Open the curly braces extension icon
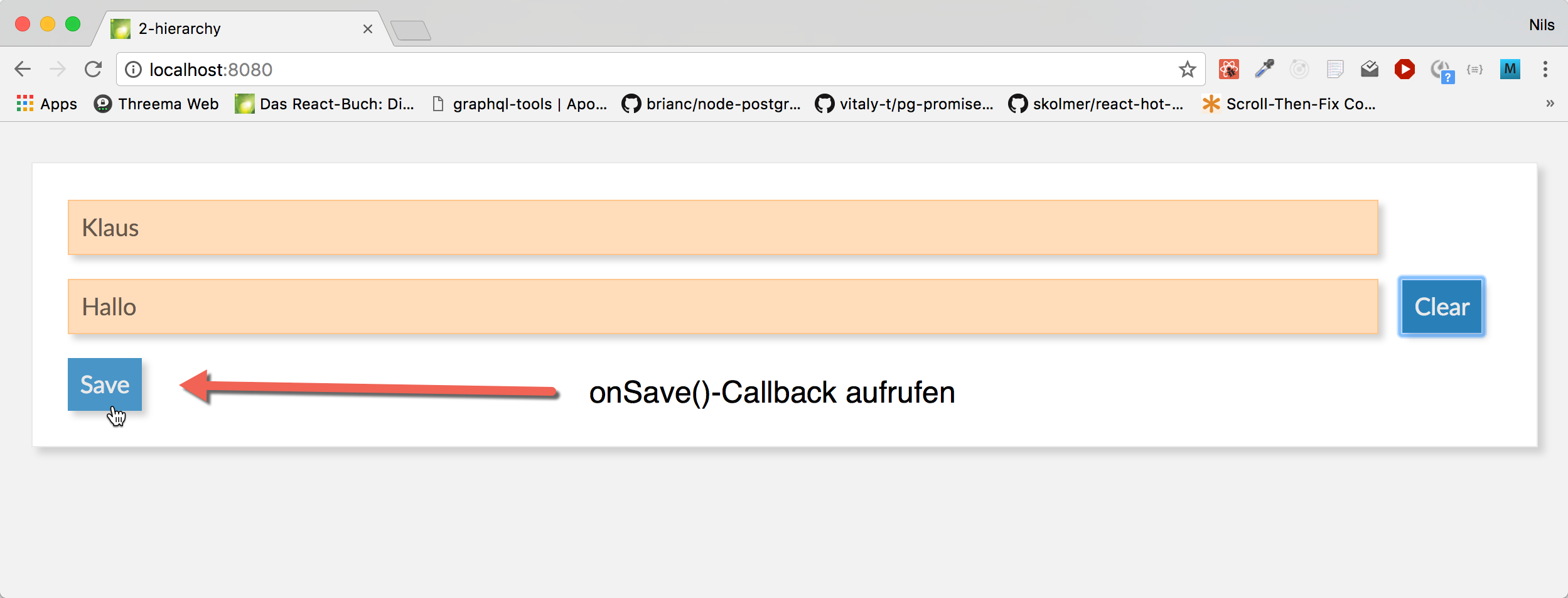Image resolution: width=1568 pixels, height=598 pixels. (x=1475, y=69)
